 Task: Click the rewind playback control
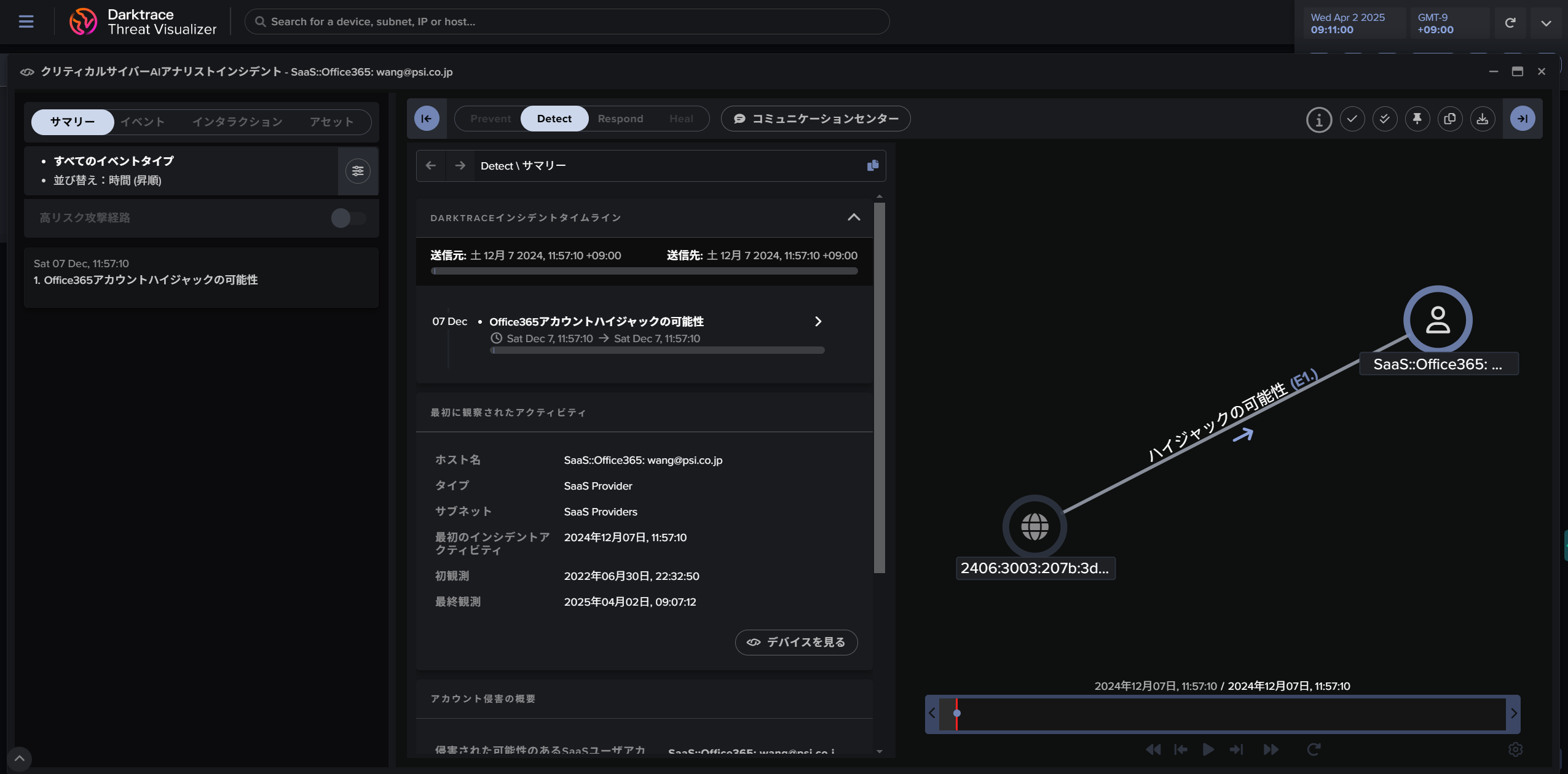pos(1153,749)
